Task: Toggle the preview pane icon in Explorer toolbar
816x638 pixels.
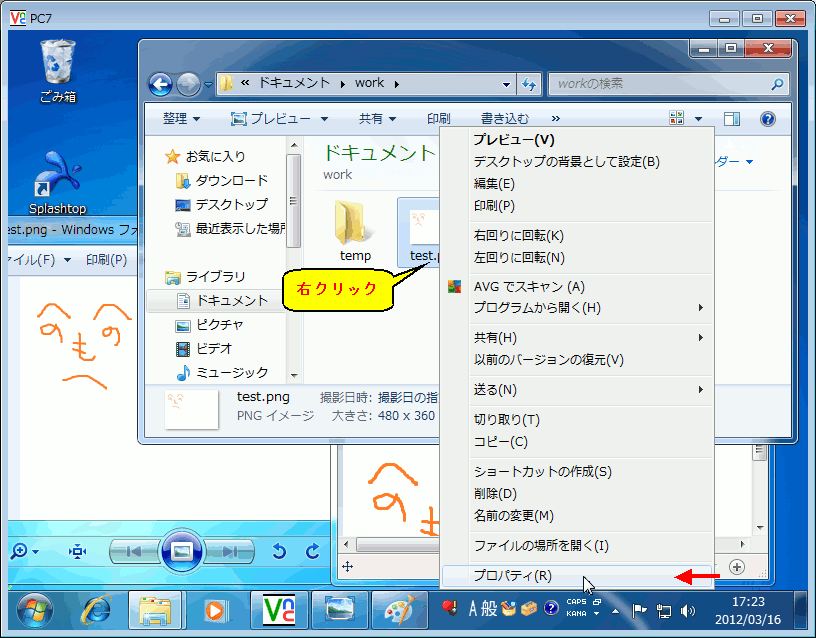Action: pyautogui.click(x=731, y=119)
